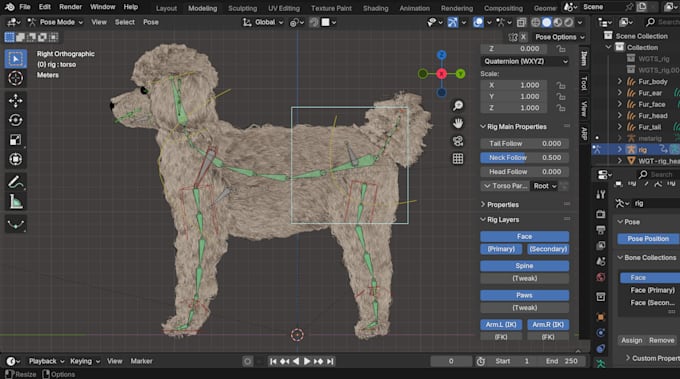
Task: Toggle the Face rig layer
Action: (x=524, y=236)
